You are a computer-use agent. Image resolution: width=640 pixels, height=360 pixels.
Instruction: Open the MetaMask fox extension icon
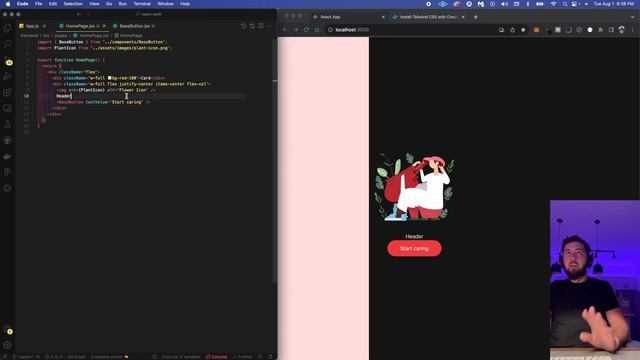[536, 30]
